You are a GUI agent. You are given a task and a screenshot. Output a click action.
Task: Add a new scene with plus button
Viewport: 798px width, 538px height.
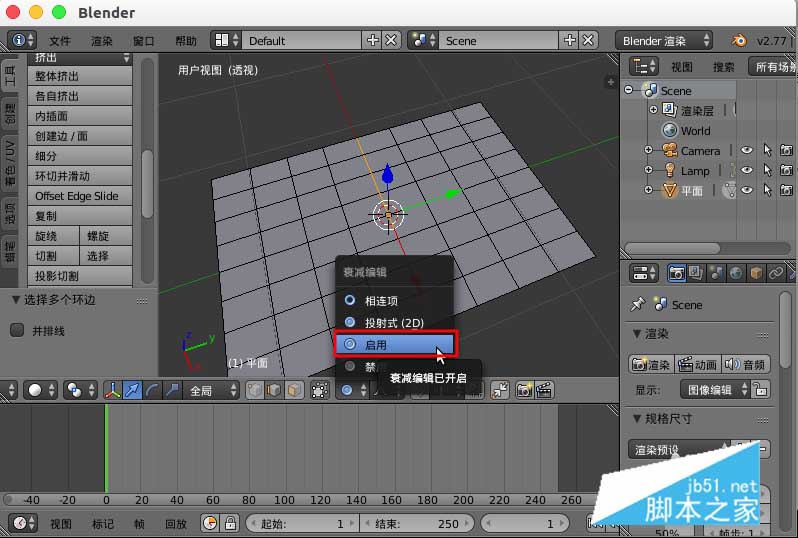pyautogui.click(x=569, y=40)
